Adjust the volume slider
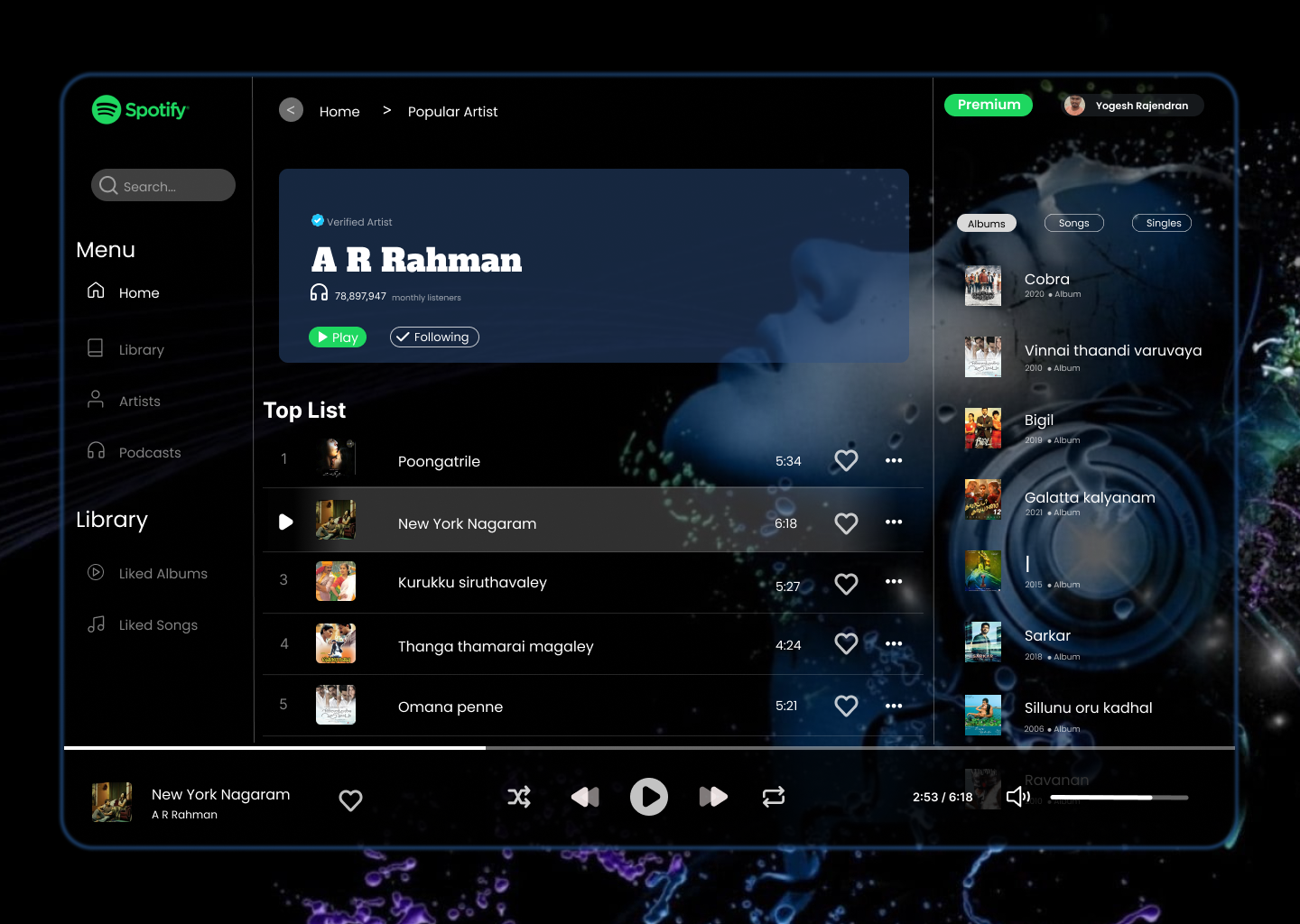The height and width of the screenshot is (924, 1300). (x=1119, y=798)
